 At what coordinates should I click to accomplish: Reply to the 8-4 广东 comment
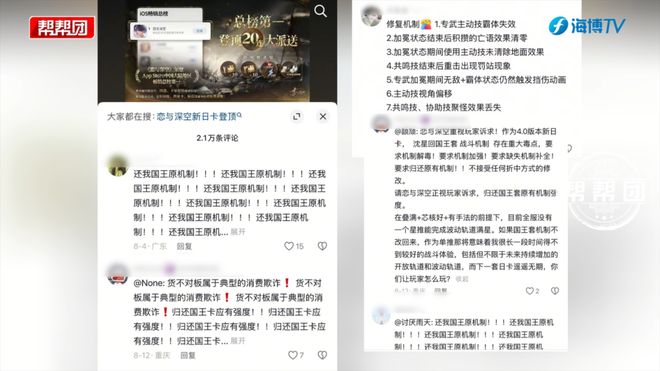coord(184,246)
